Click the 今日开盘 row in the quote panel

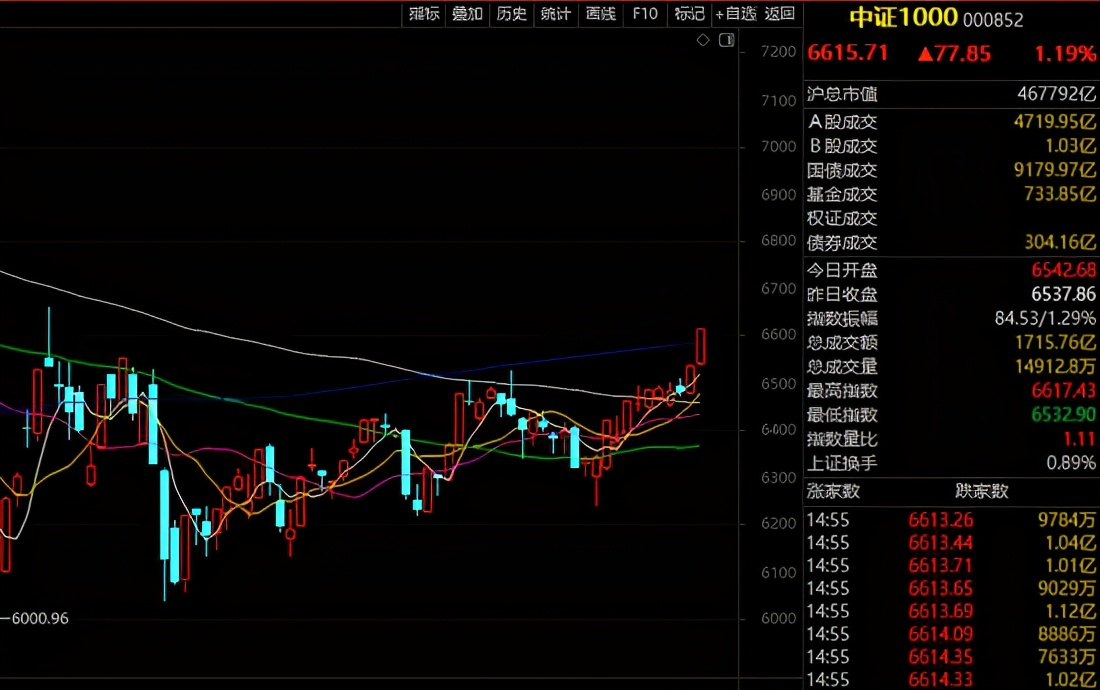(x=950, y=270)
